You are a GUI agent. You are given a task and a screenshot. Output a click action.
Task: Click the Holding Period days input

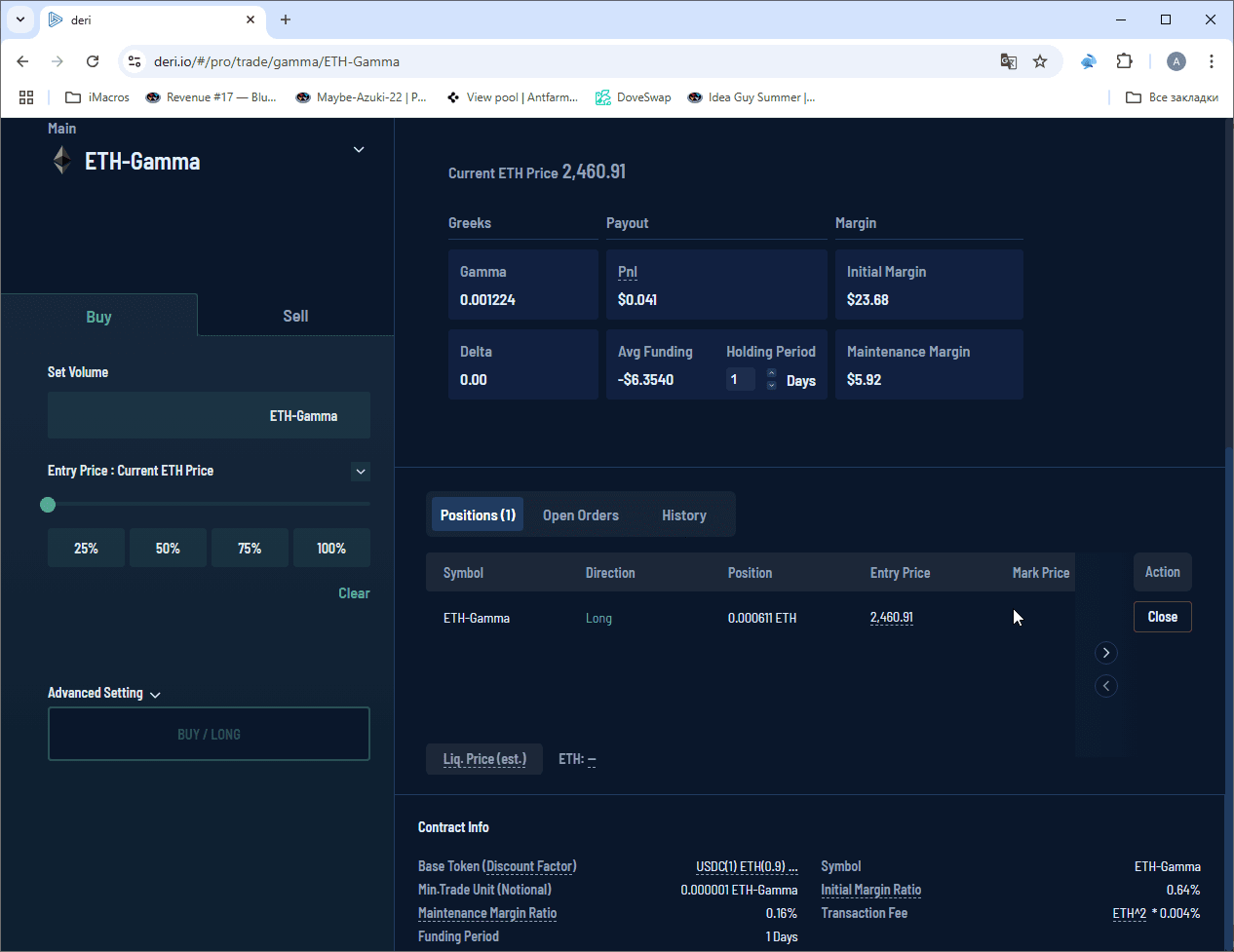[x=741, y=380]
